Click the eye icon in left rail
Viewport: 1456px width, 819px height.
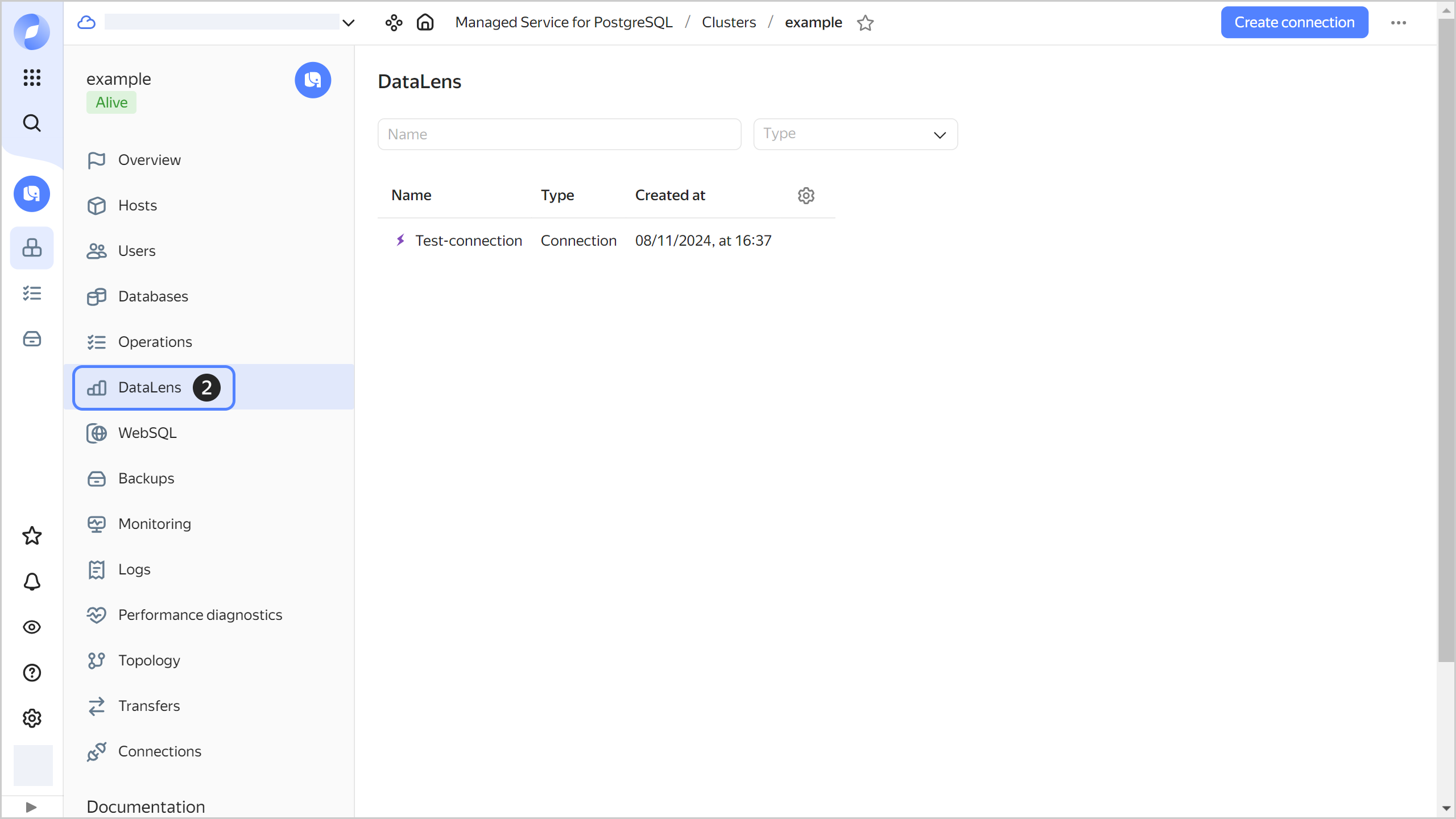point(32,627)
